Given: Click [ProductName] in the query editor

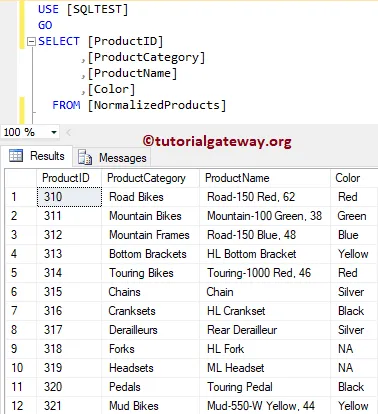Looking at the screenshot, I should point(132,73).
